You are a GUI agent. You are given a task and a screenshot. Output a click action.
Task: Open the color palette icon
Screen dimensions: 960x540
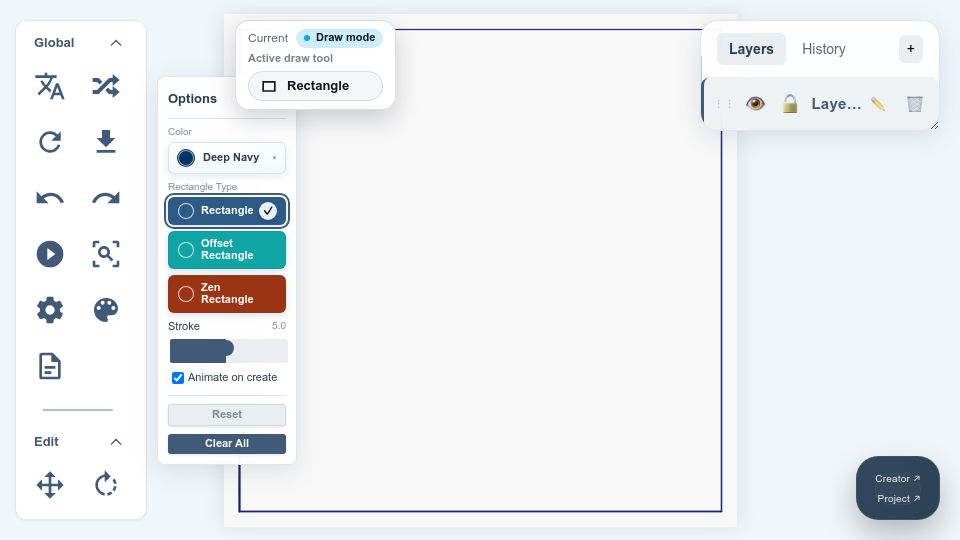[106, 310]
